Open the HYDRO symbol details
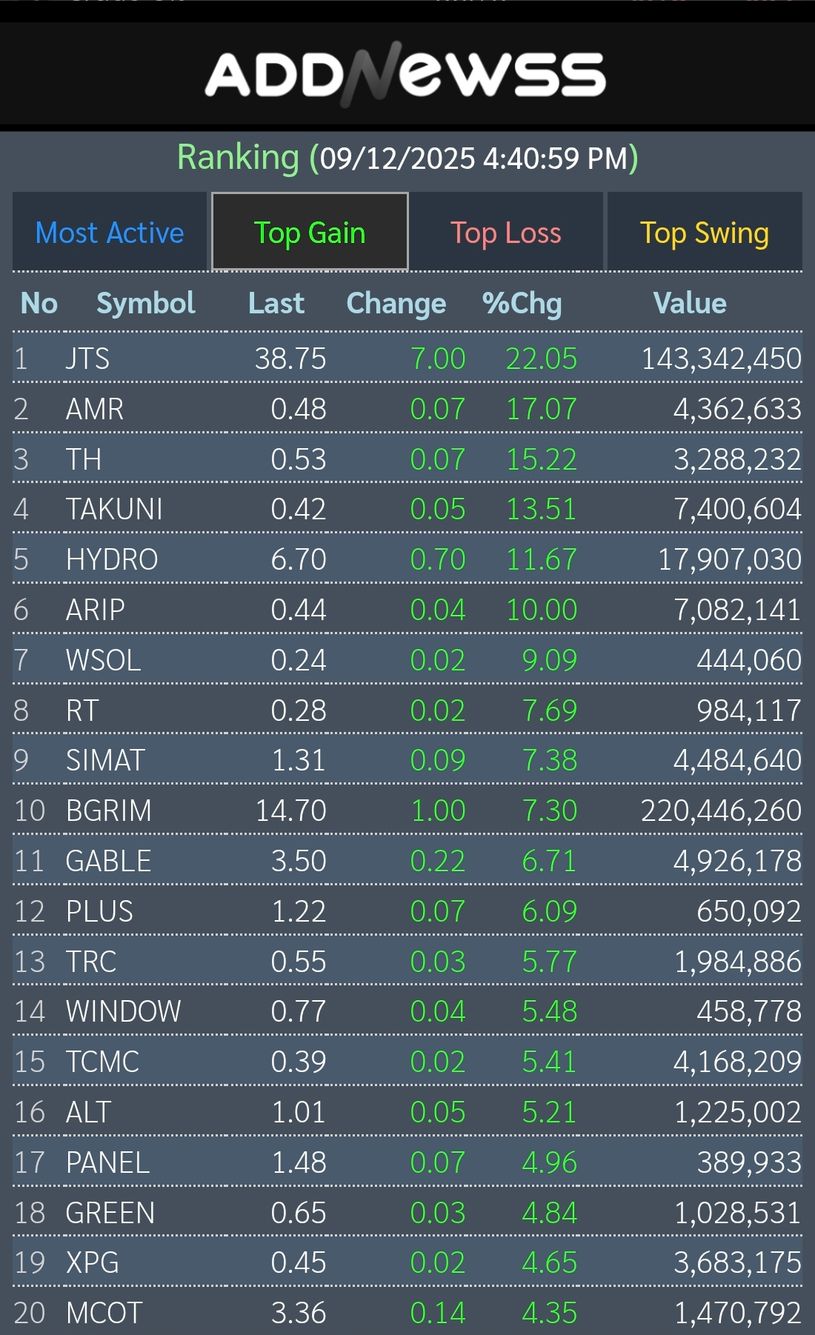The width and height of the screenshot is (815, 1335). pos(112,559)
